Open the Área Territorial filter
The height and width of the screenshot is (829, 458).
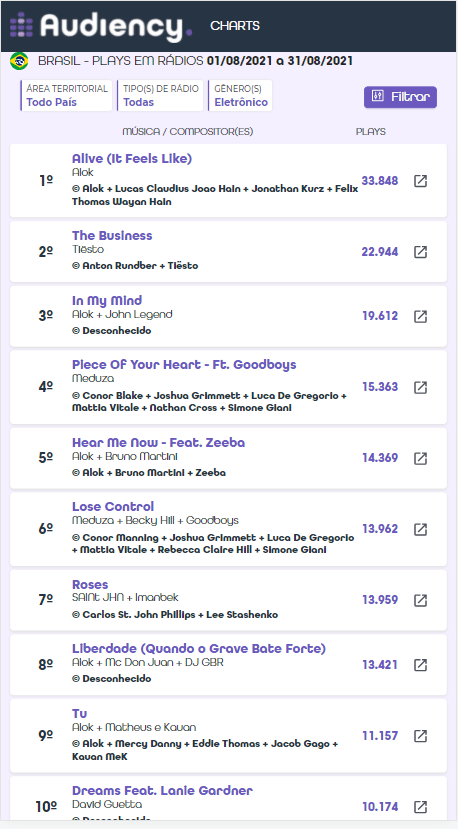[66, 96]
